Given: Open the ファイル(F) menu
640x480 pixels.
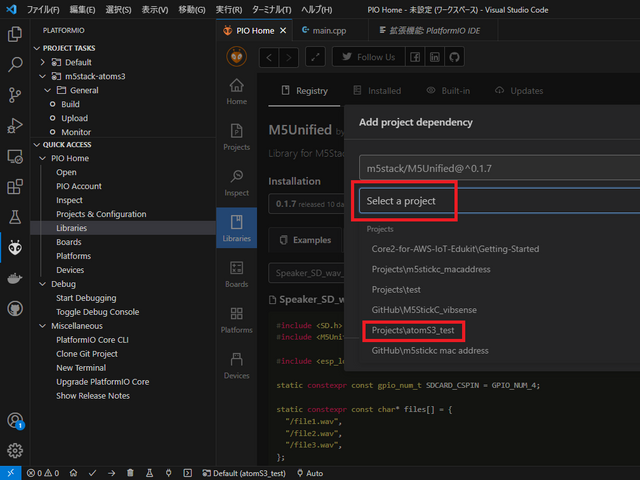Looking at the screenshot, I should coord(43,9).
